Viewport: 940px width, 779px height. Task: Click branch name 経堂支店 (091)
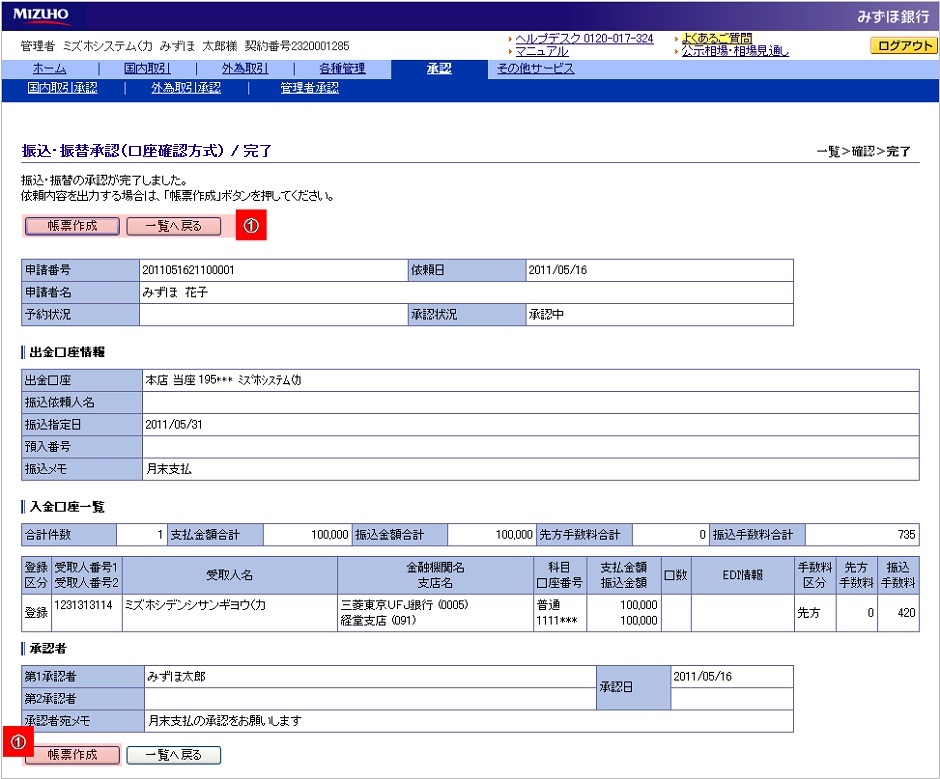pos(378,620)
